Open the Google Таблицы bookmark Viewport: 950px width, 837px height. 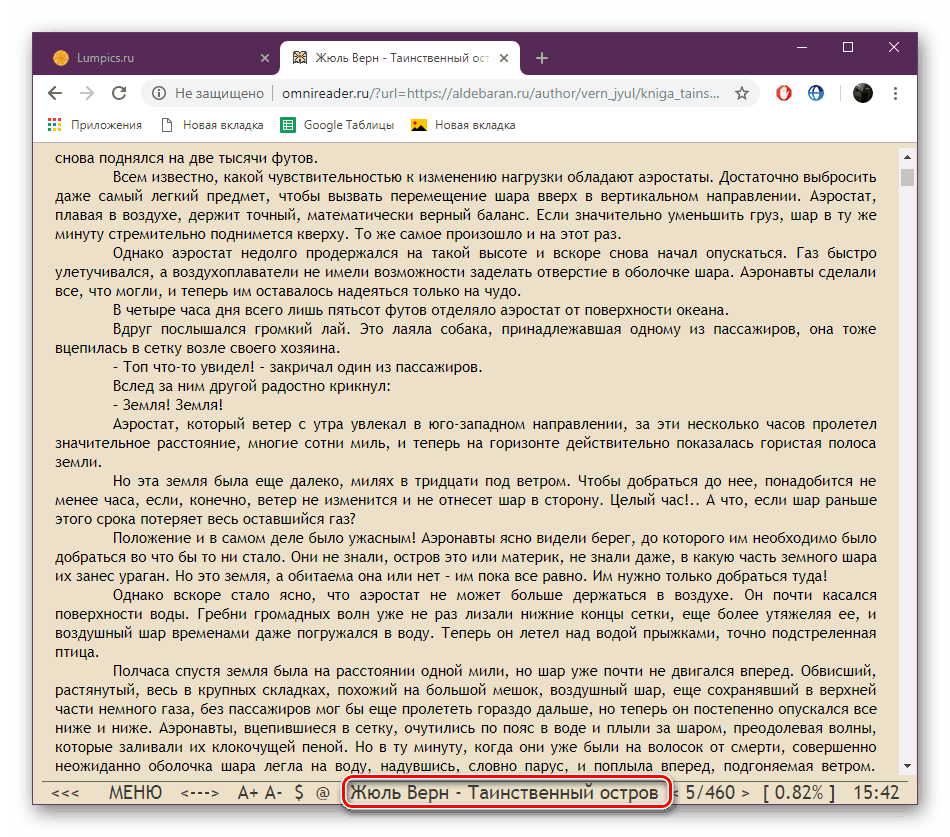tap(337, 125)
